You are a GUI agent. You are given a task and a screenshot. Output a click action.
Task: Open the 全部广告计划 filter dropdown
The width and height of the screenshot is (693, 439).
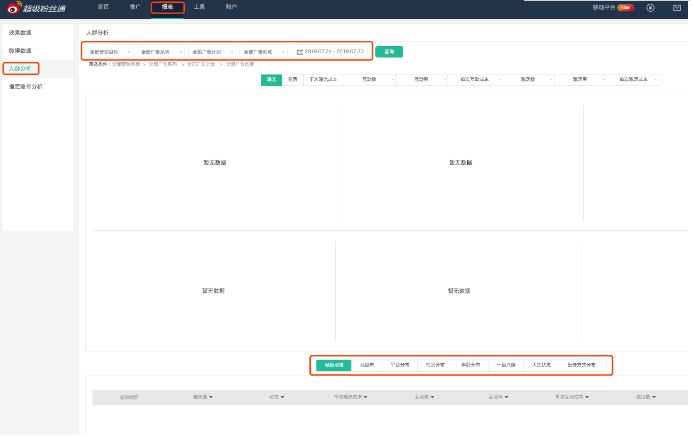pyautogui.click(x=210, y=51)
